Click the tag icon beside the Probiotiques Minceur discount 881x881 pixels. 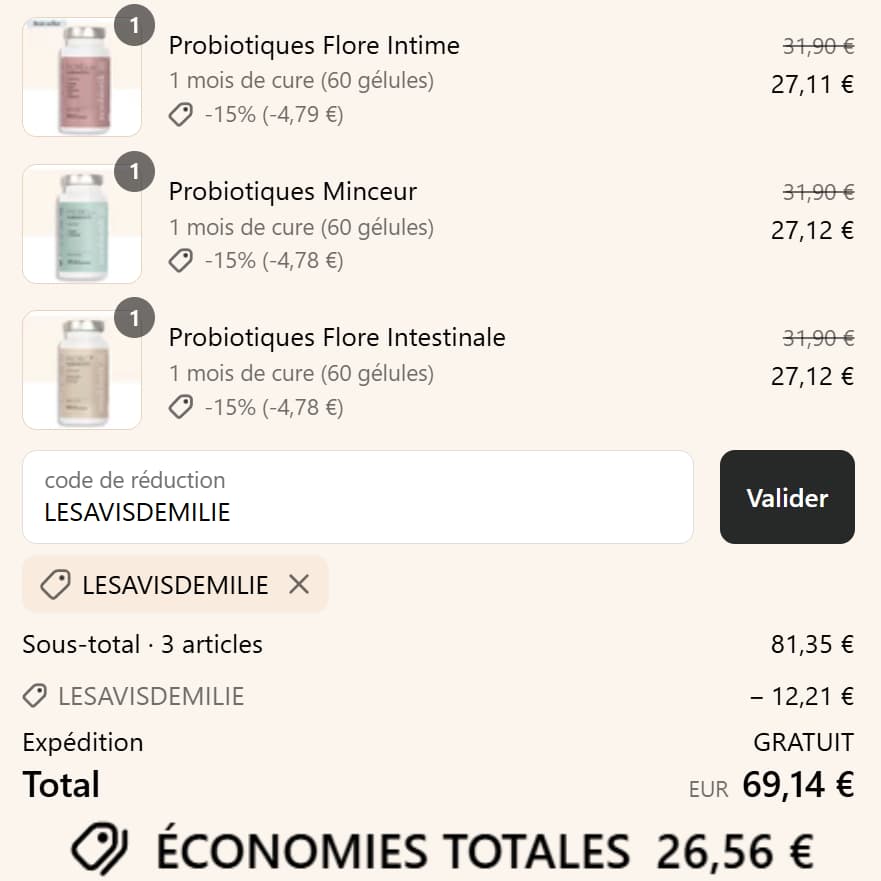coord(180,260)
